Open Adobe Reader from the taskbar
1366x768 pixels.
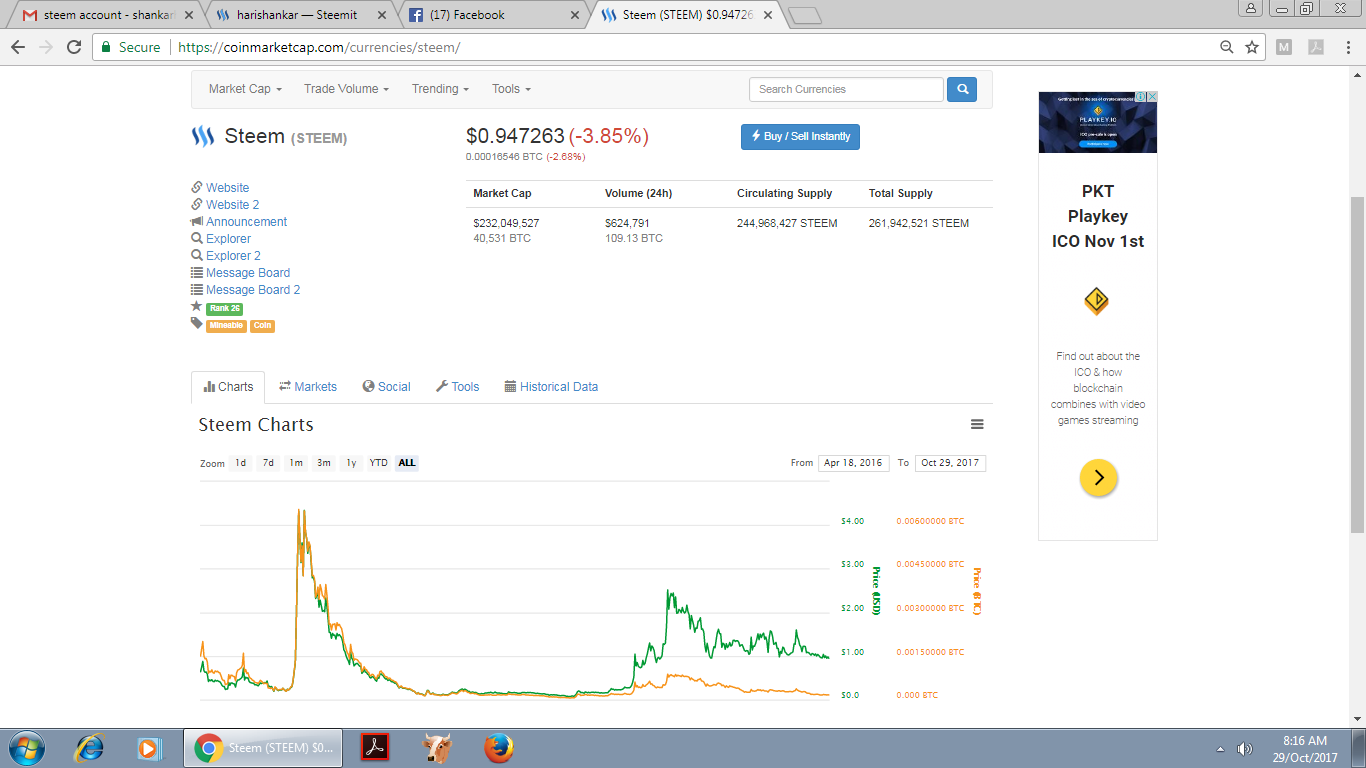[375, 748]
